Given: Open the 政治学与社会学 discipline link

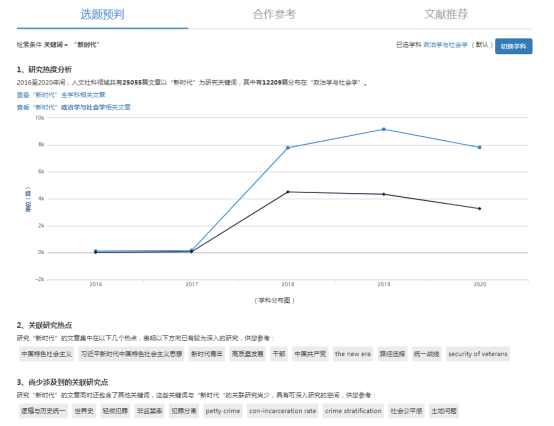Looking at the screenshot, I should 445,45.
